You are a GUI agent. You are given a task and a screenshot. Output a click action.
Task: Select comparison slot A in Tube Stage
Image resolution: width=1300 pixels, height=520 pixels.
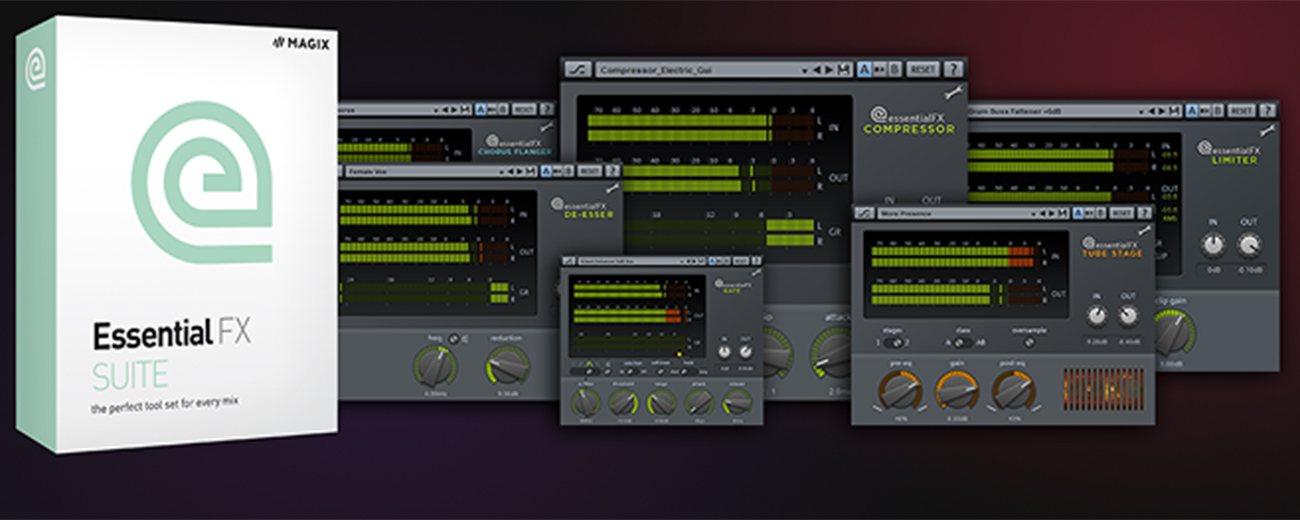(x=1078, y=213)
